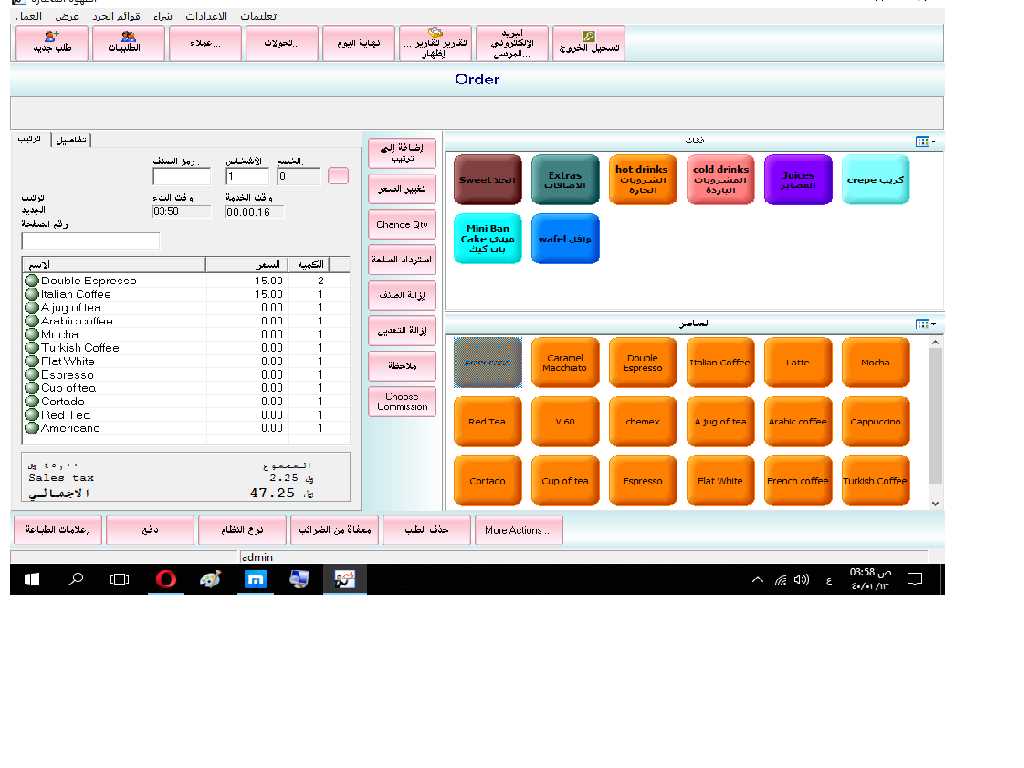Click the Payment button (دفع)

pos(150,530)
